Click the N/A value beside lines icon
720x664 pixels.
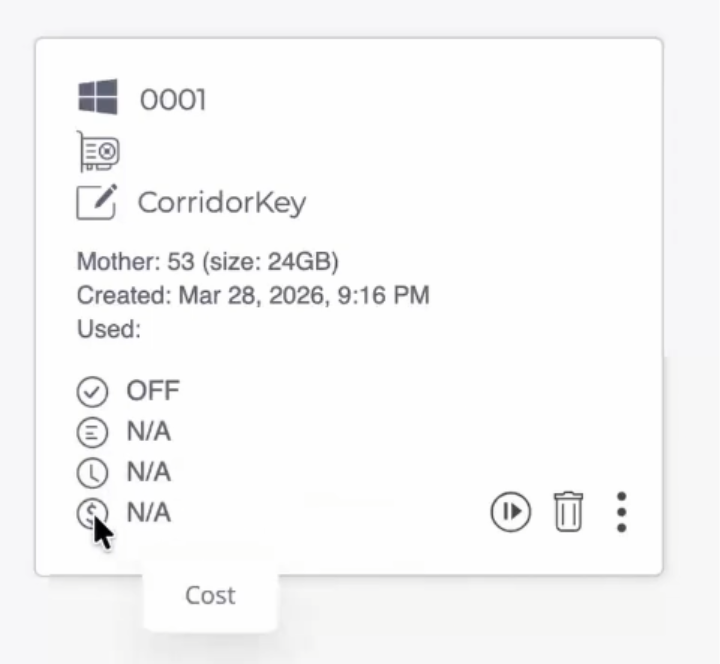pos(149,432)
